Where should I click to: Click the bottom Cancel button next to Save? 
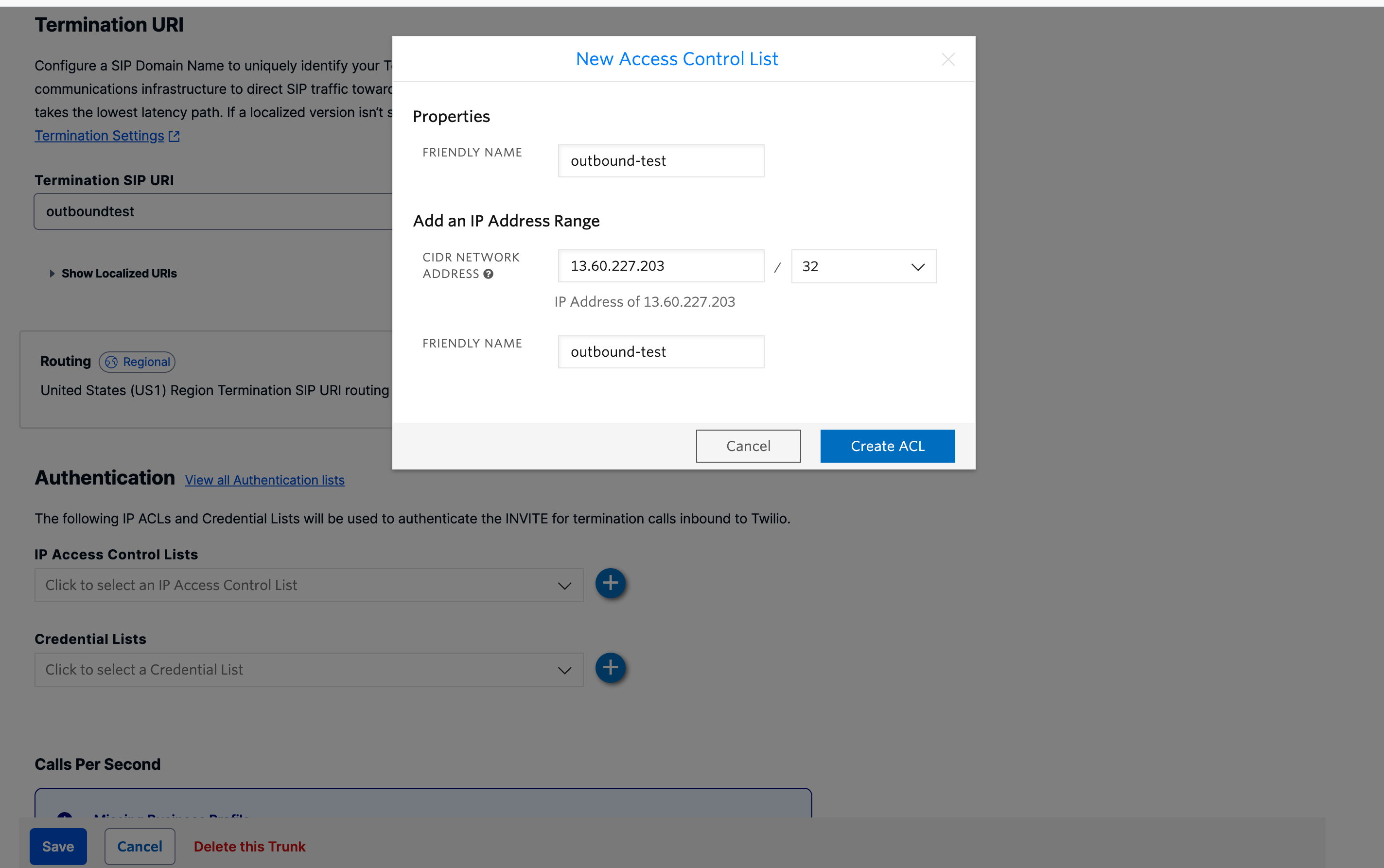click(x=140, y=846)
